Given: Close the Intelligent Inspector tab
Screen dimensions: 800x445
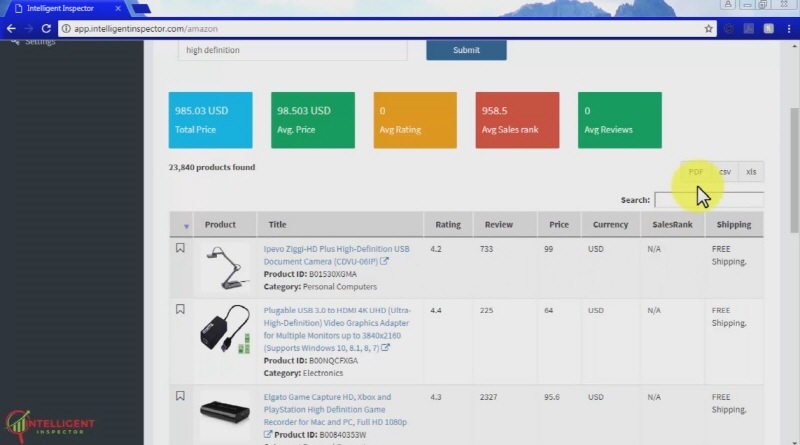Looking at the screenshot, I should pos(118,9).
